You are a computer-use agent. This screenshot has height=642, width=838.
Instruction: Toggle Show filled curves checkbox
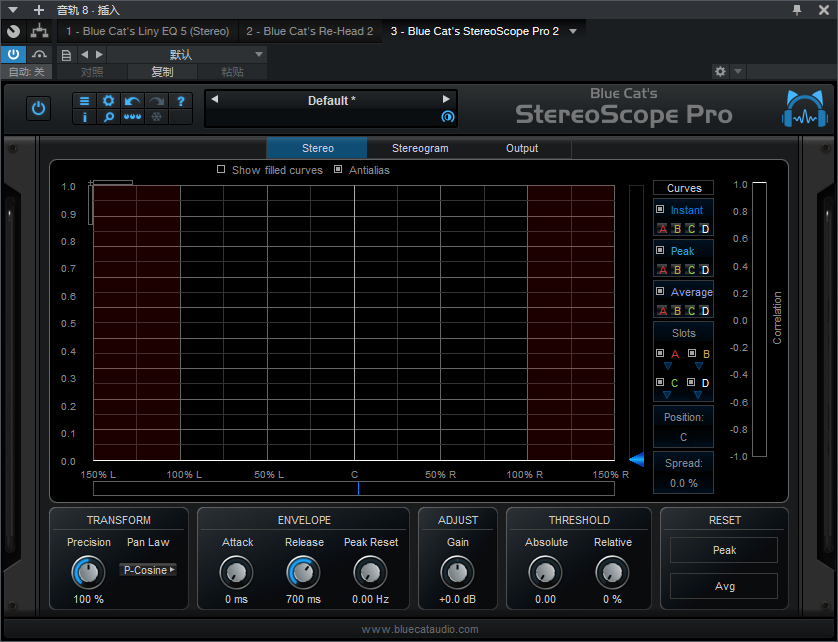(x=221, y=169)
